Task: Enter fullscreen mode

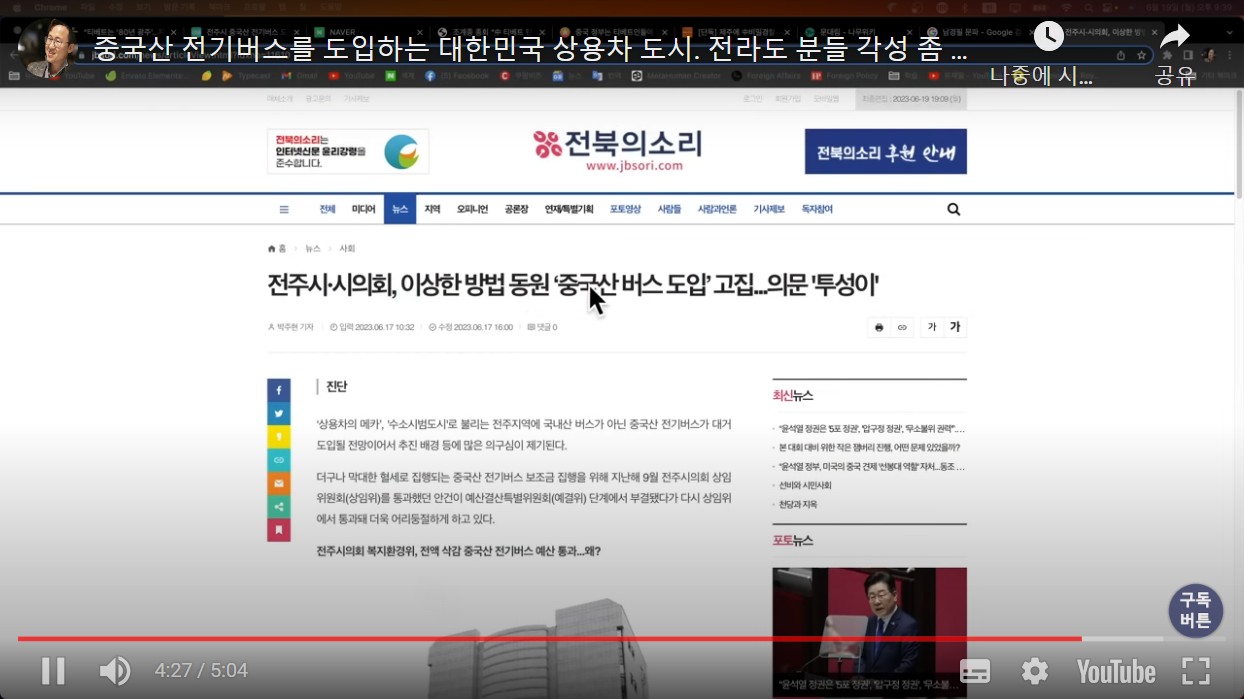Action: (1196, 671)
